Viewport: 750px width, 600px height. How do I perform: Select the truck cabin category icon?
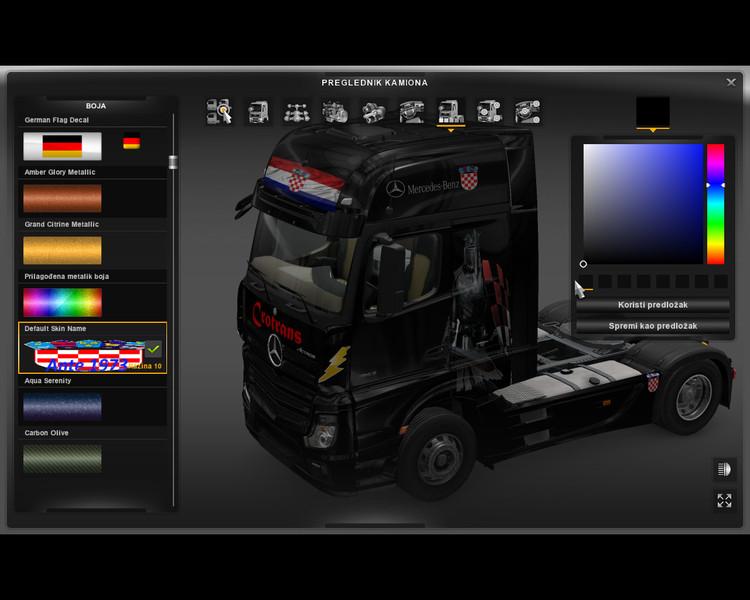[257, 111]
